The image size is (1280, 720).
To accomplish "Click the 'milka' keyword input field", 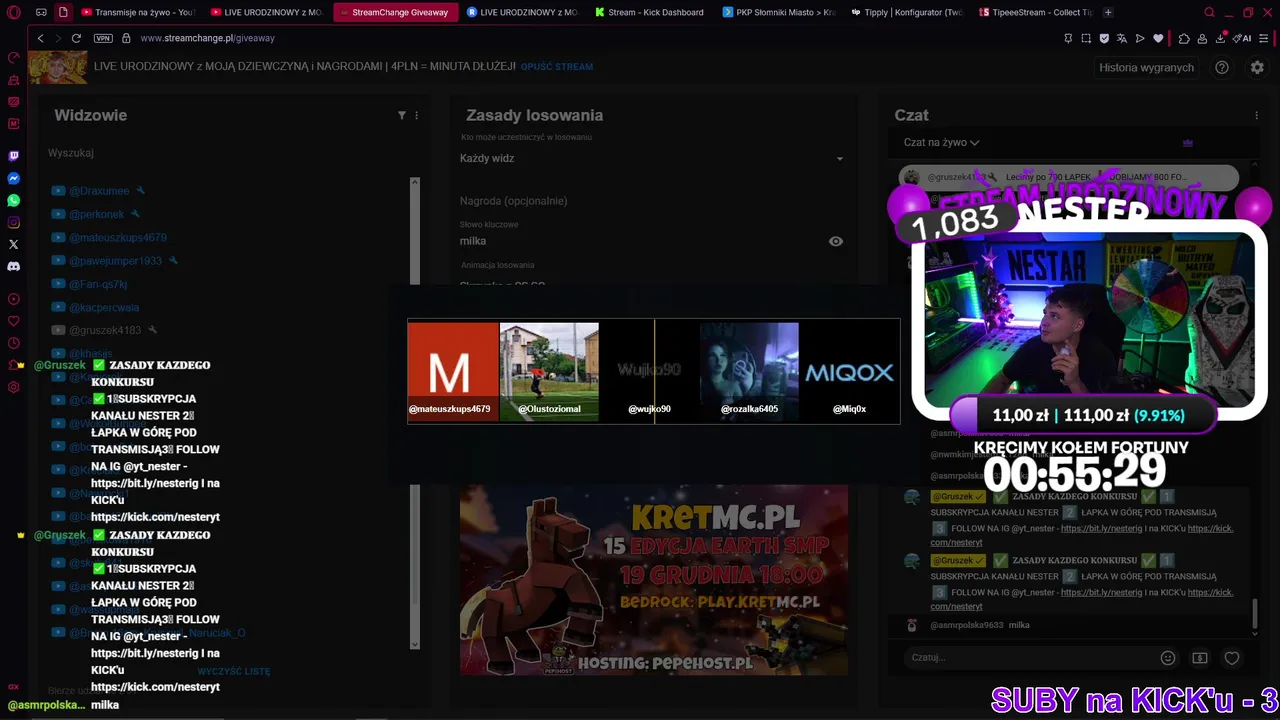I will coord(640,241).
